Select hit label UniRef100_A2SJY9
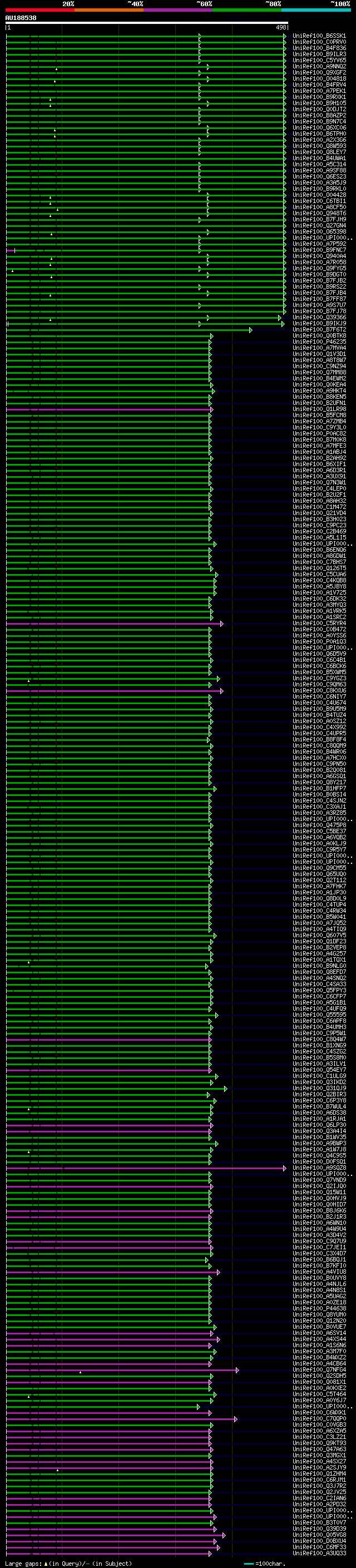This screenshot has width=356, height=1568. tap(319, 1467)
